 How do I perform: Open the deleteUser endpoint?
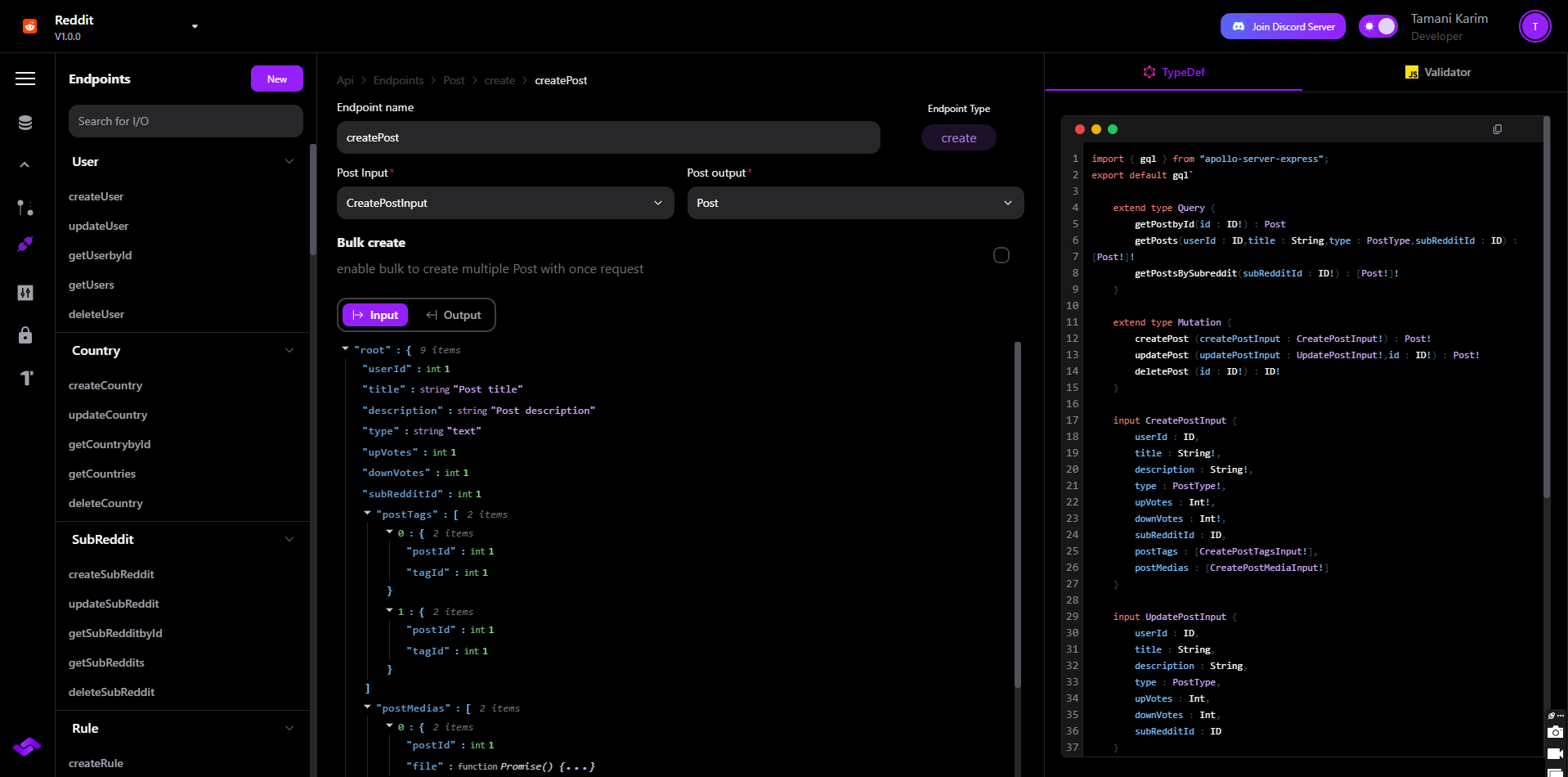pyautogui.click(x=96, y=314)
